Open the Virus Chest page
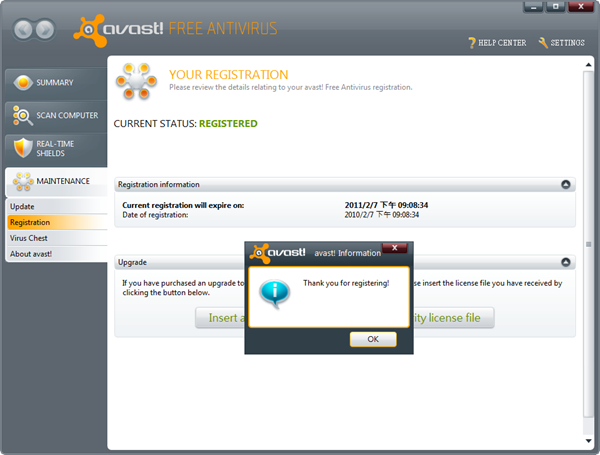This screenshot has width=600, height=455. tap(57, 238)
